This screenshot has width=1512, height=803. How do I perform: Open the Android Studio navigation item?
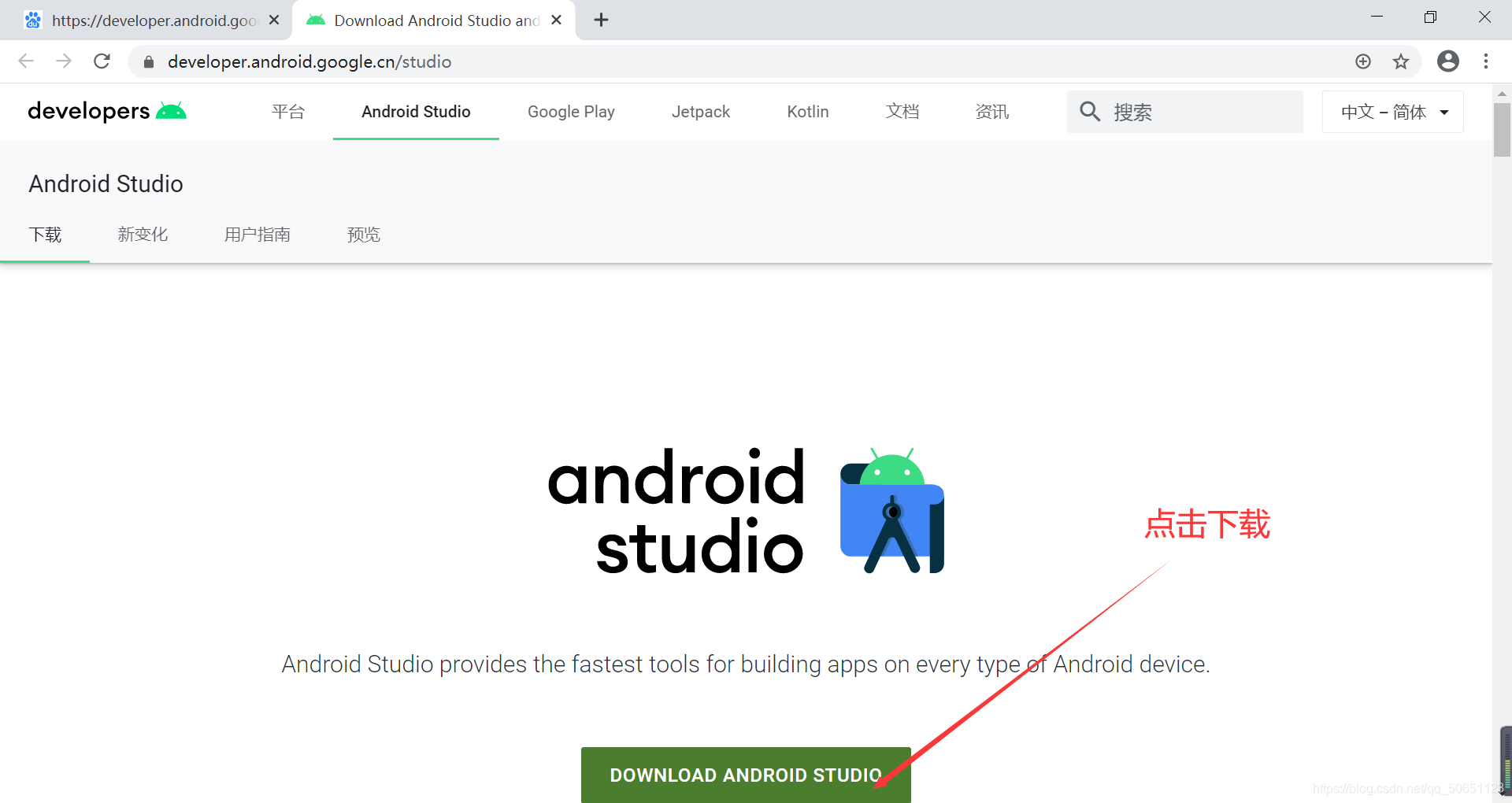(x=416, y=112)
